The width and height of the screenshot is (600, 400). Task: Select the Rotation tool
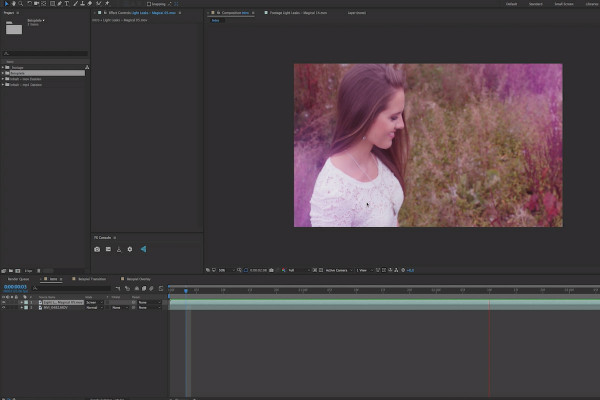click(x=29, y=3)
